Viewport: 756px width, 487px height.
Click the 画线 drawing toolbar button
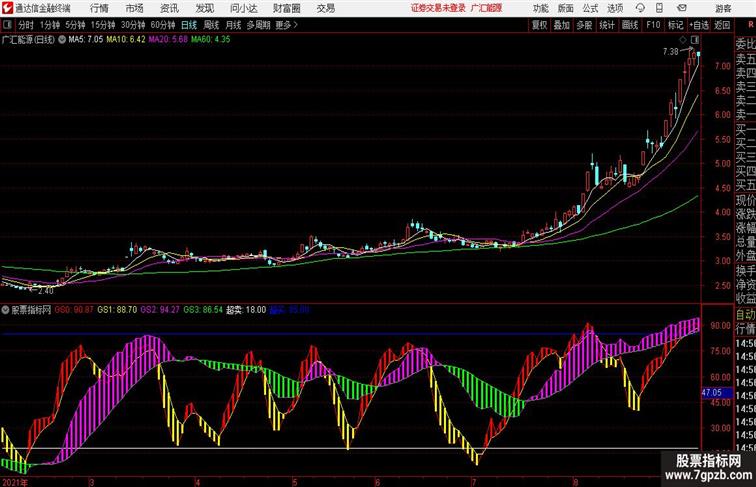coord(630,25)
